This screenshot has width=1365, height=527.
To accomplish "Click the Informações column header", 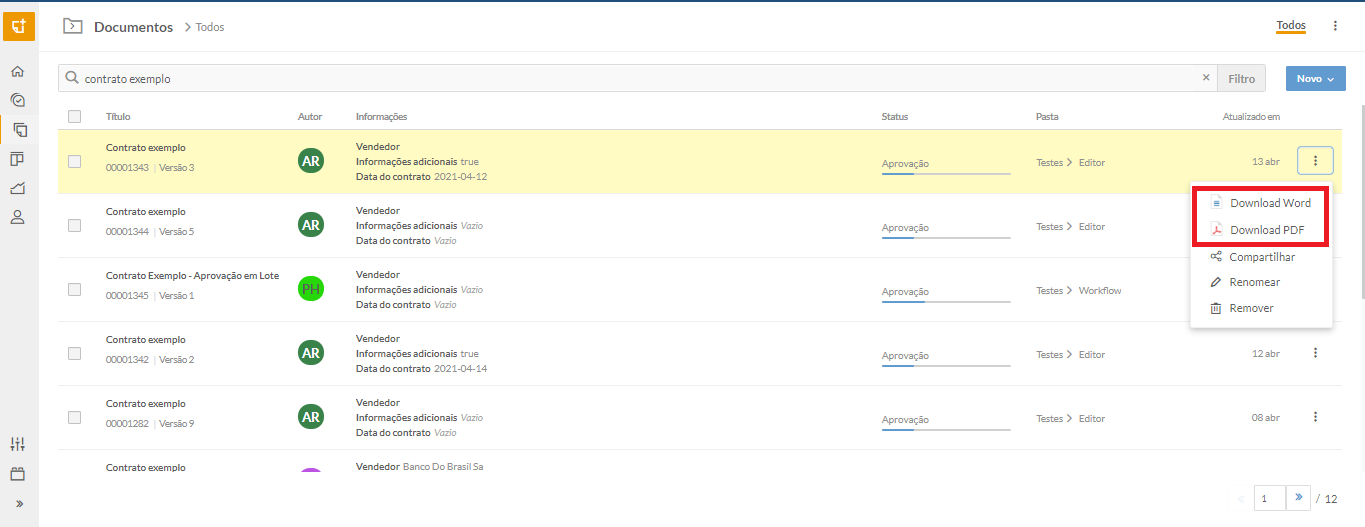I will pos(381,117).
